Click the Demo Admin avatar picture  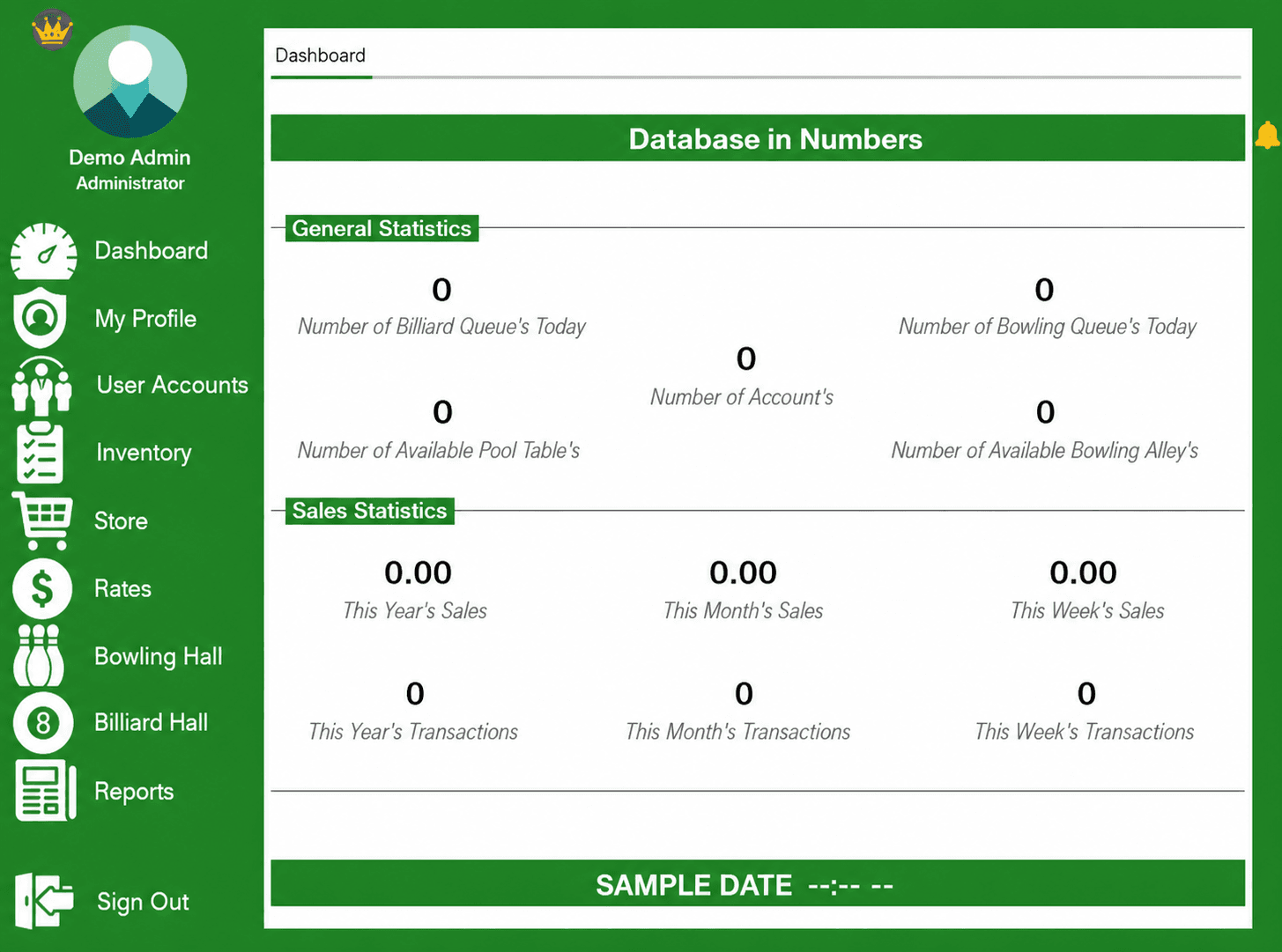(130, 81)
